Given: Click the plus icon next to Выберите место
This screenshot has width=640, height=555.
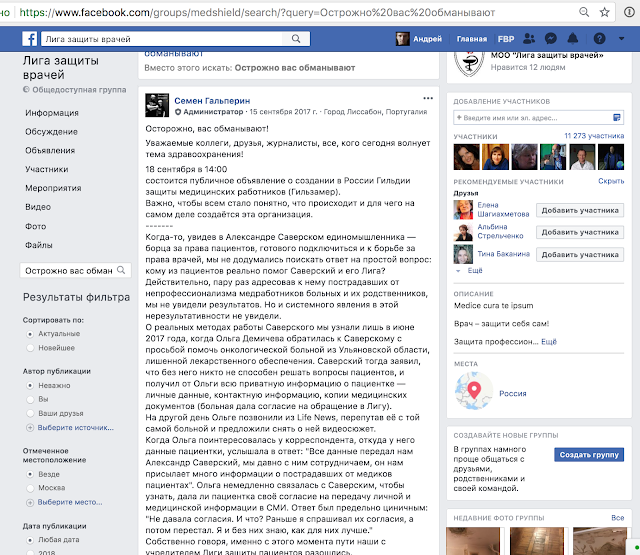Looking at the screenshot, I should 30,502.
